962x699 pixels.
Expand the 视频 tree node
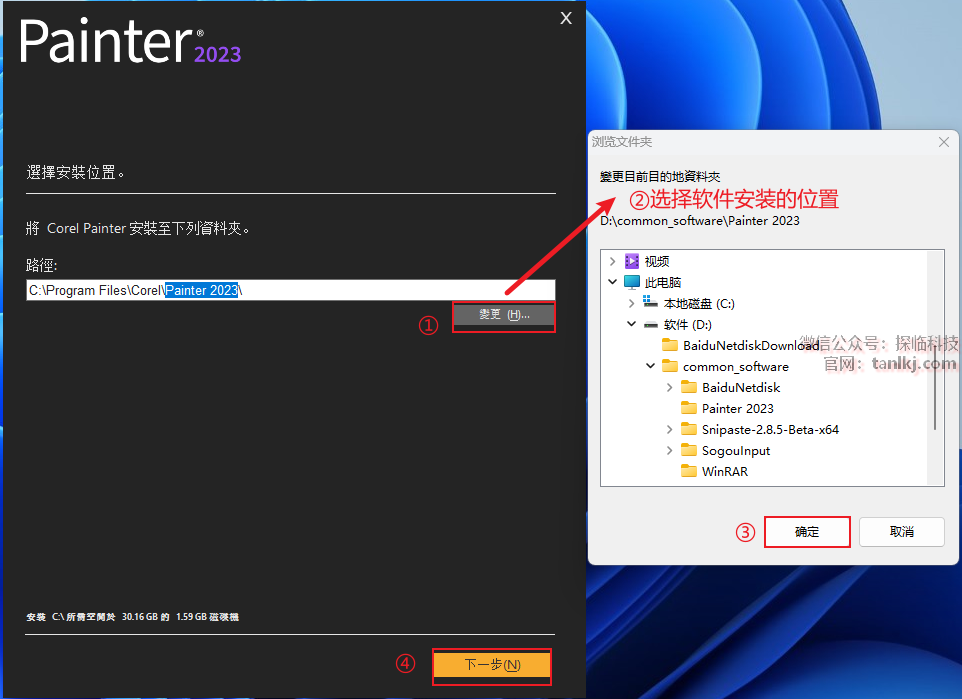point(612,261)
